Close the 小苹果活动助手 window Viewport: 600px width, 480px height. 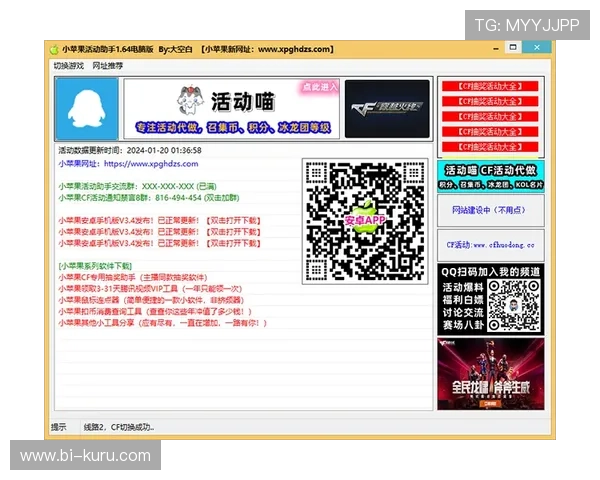click(537, 47)
